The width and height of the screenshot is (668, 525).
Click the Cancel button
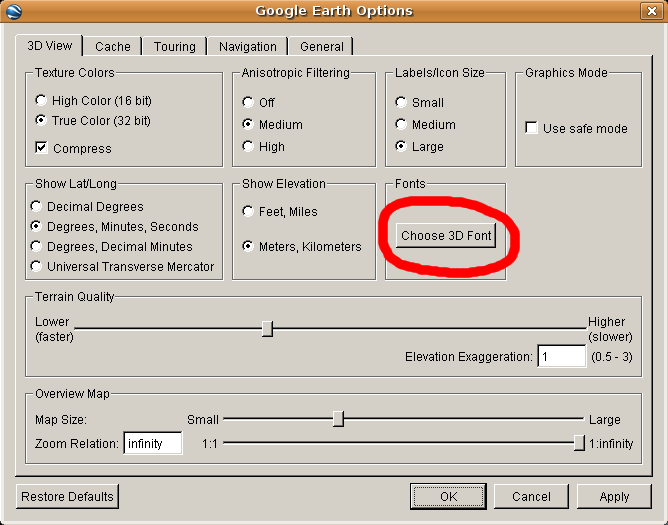click(x=531, y=496)
